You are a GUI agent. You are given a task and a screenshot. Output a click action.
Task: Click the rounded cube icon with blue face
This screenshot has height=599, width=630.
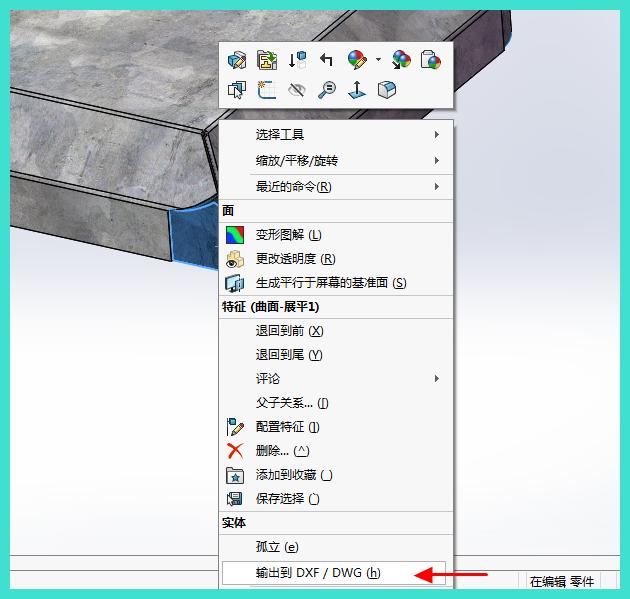387,90
